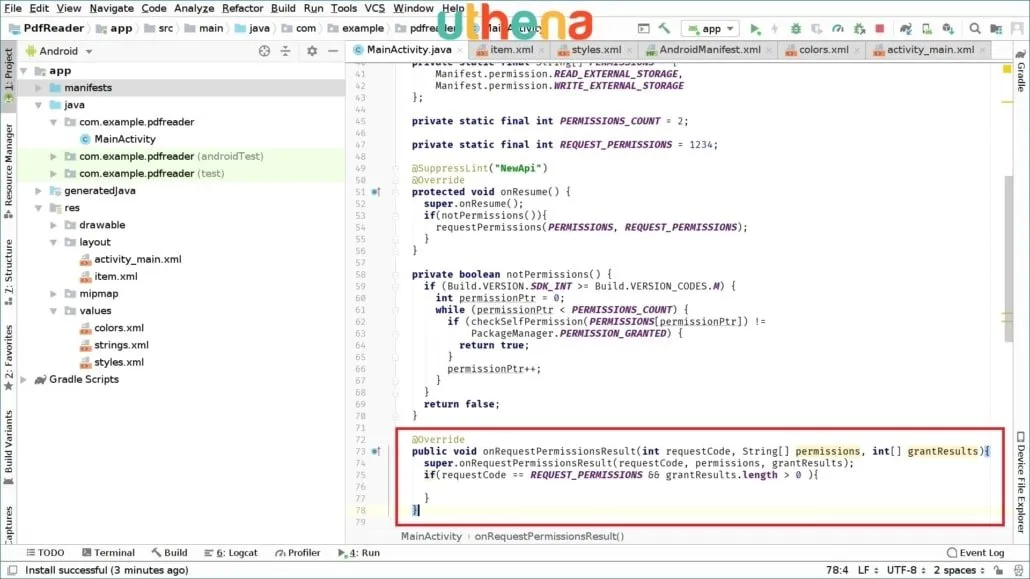
Task: Click yellow inspection indicator in editor corner
Action: point(1007,69)
